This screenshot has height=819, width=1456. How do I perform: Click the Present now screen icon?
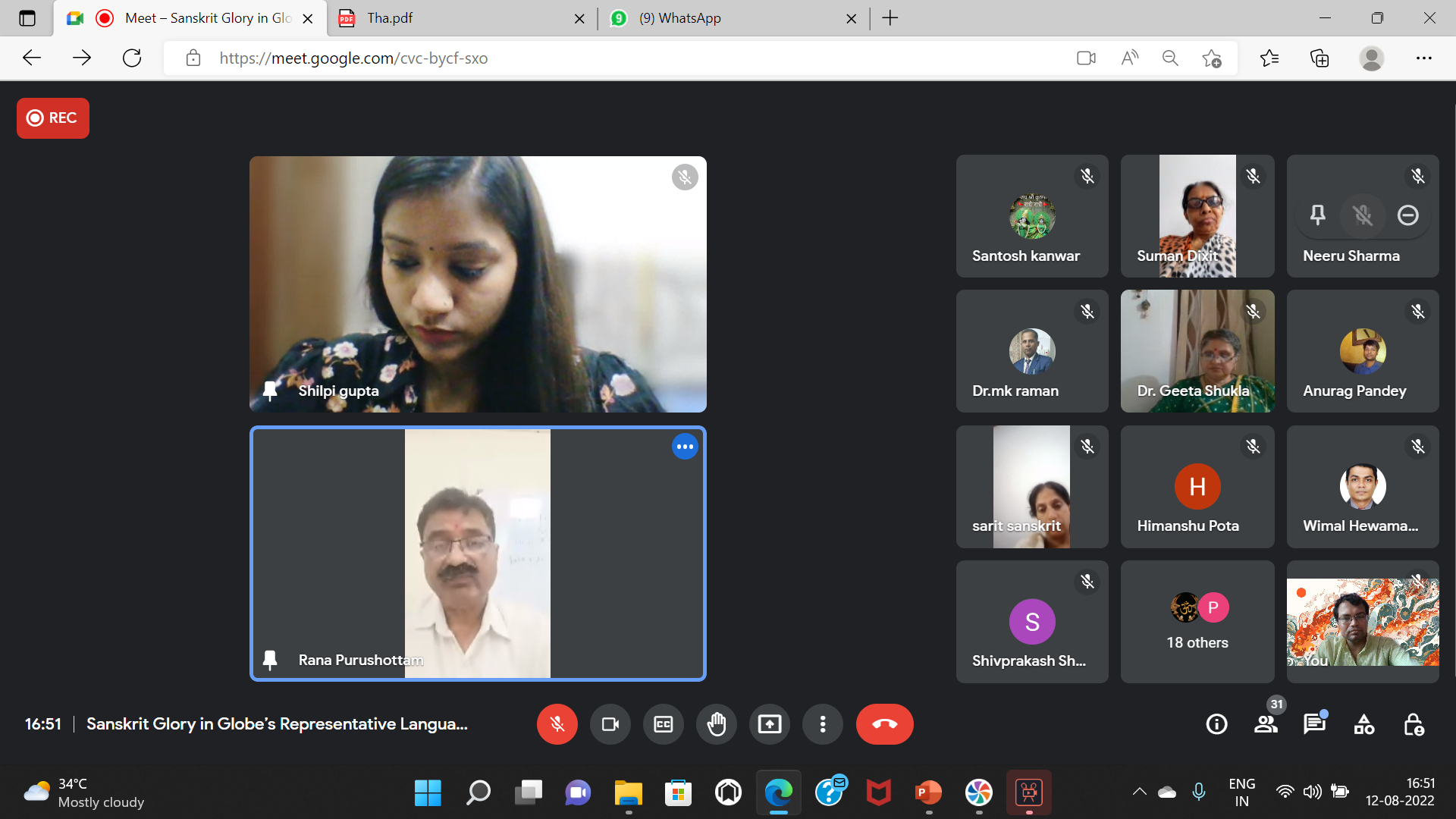click(769, 724)
